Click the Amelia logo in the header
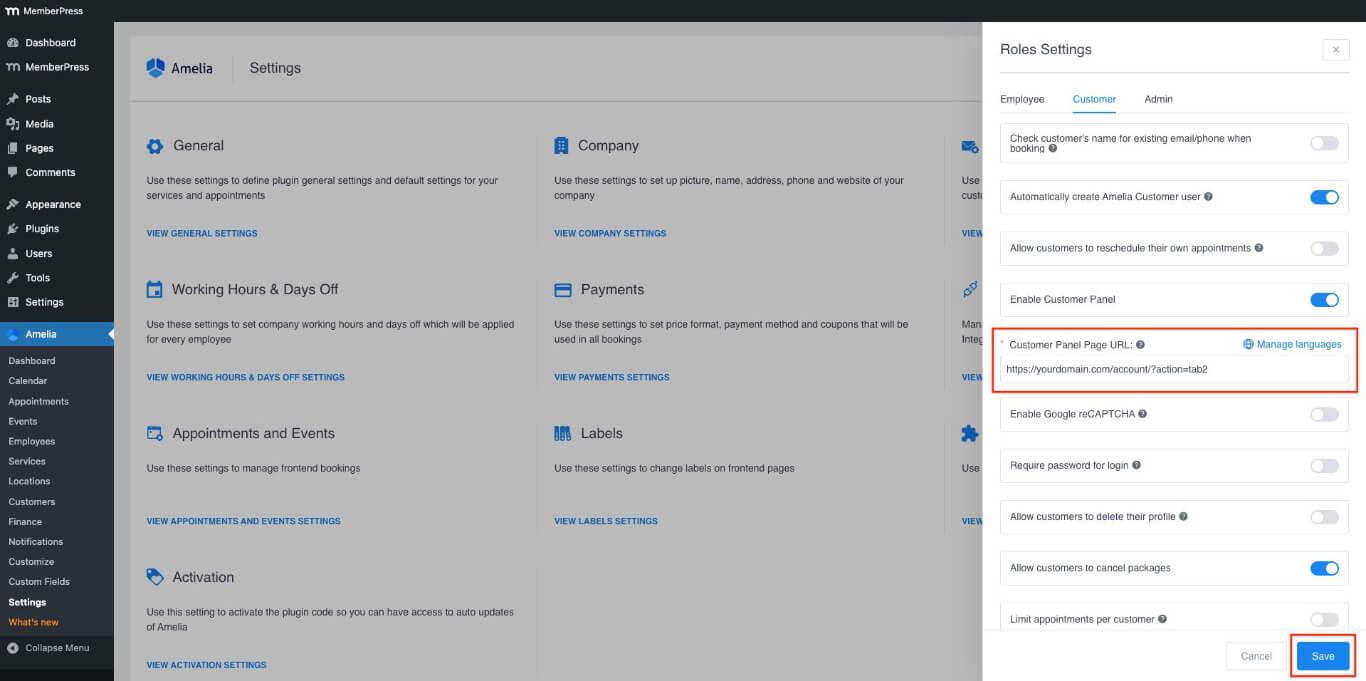 pyautogui.click(x=156, y=67)
